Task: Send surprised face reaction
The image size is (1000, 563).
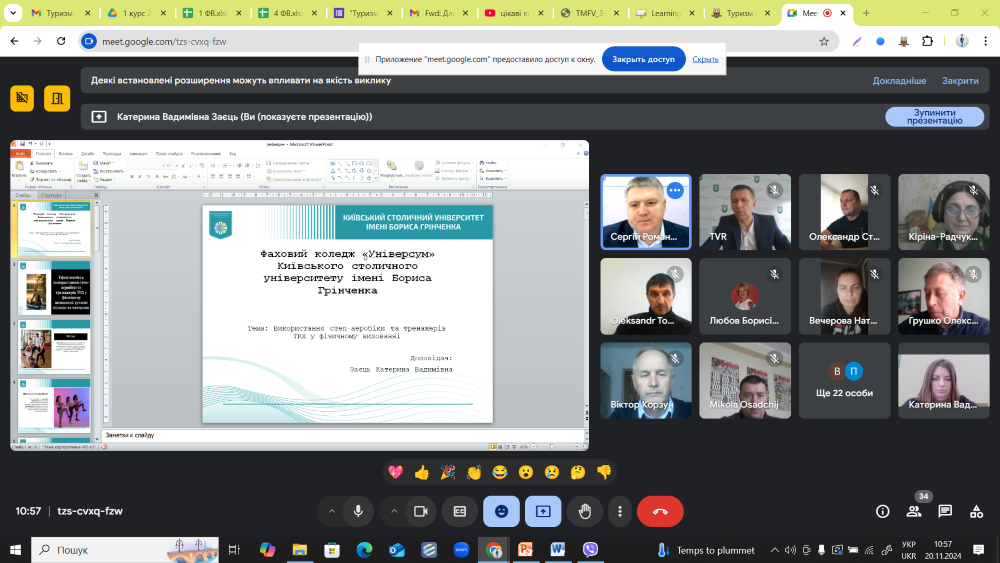Action: tap(526, 472)
